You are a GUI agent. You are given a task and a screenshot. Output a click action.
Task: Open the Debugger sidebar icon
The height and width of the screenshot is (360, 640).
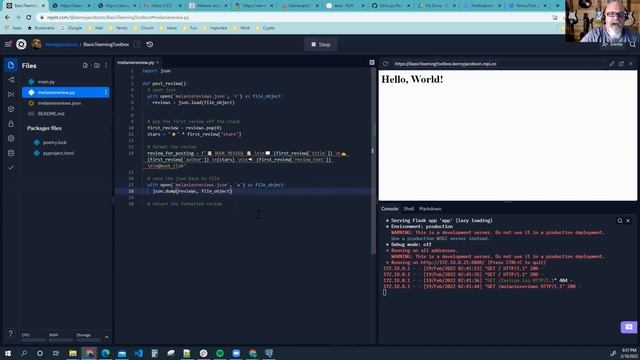point(11,94)
